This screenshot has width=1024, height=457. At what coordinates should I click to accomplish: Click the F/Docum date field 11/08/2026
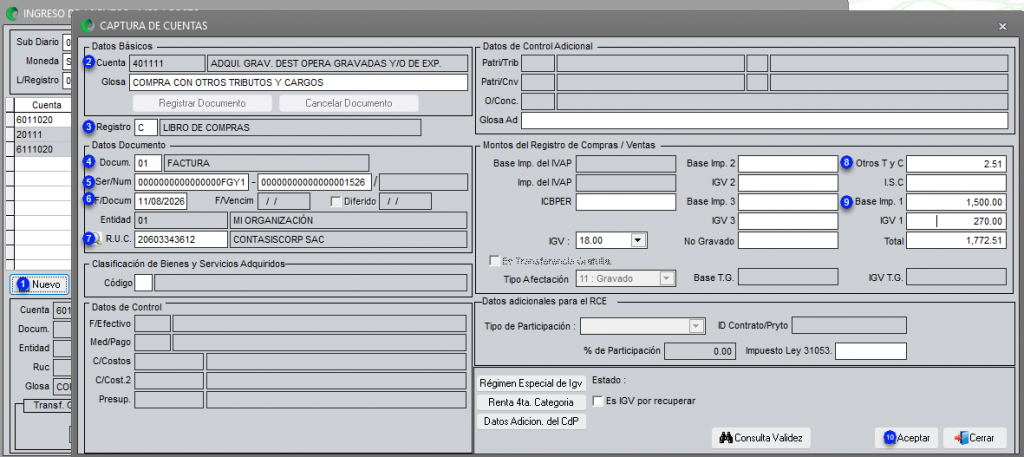(161, 201)
